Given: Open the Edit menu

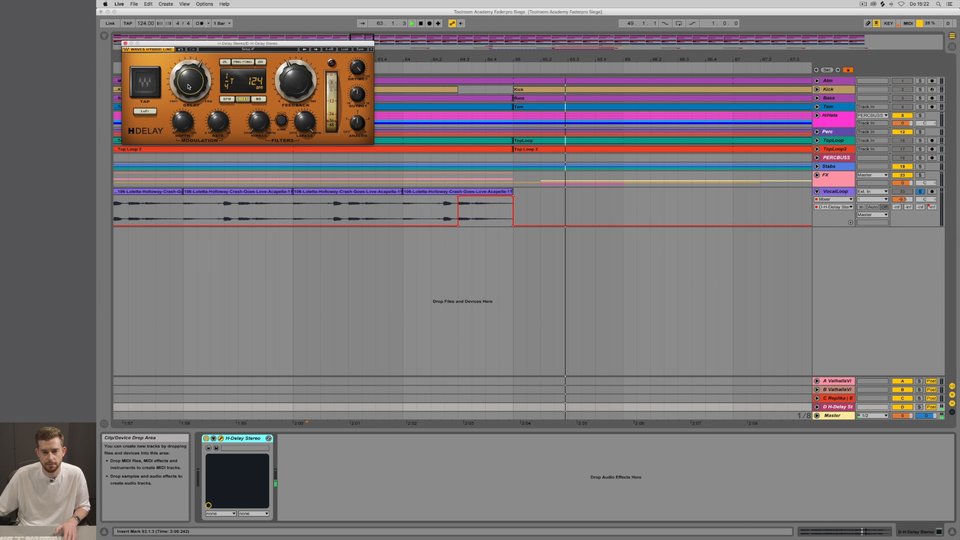Looking at the screenshot, I should pyautogui.click(x=148, y=4).
